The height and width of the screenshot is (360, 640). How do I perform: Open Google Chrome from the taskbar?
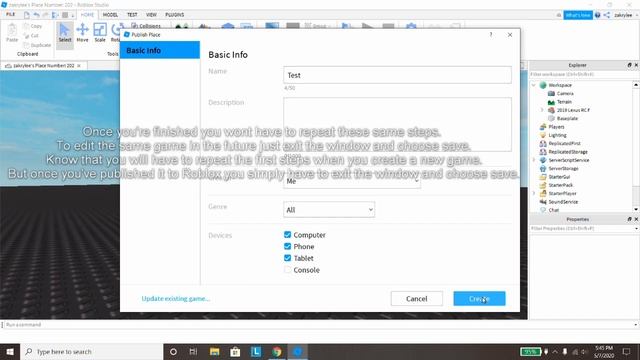(277, 351)
